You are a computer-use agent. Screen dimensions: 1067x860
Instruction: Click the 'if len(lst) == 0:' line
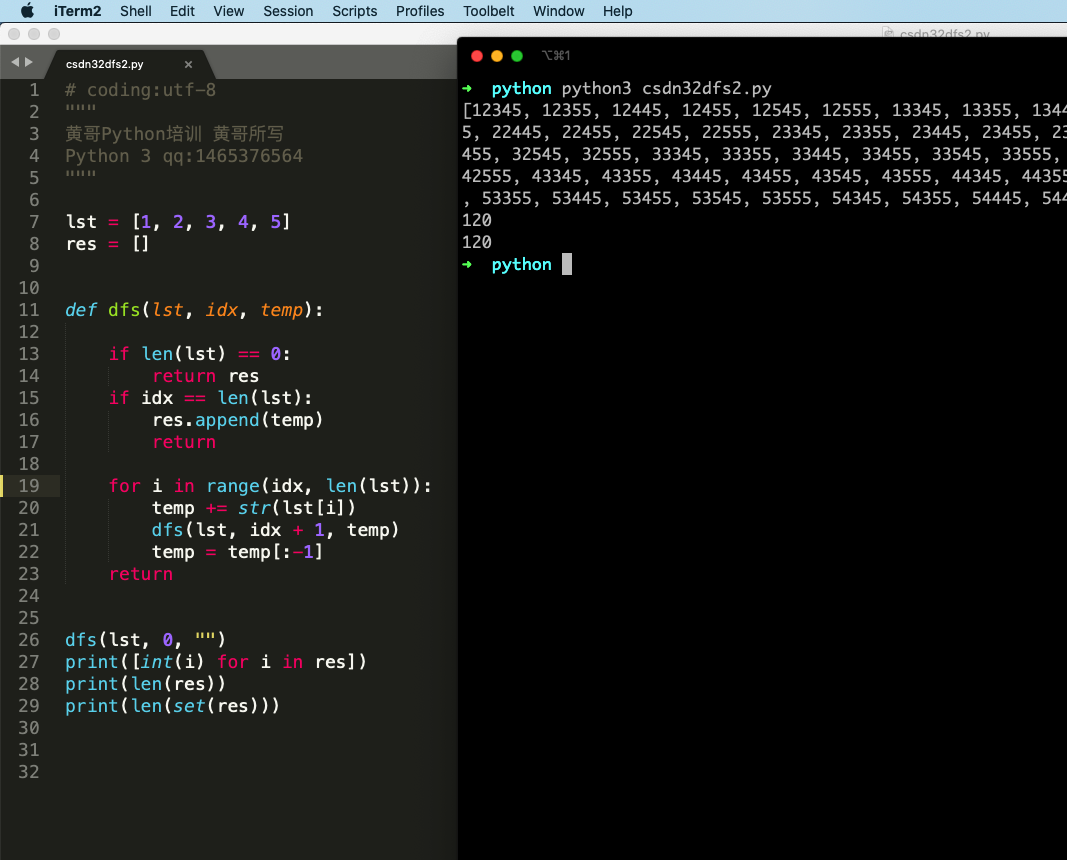coord(199,354)
